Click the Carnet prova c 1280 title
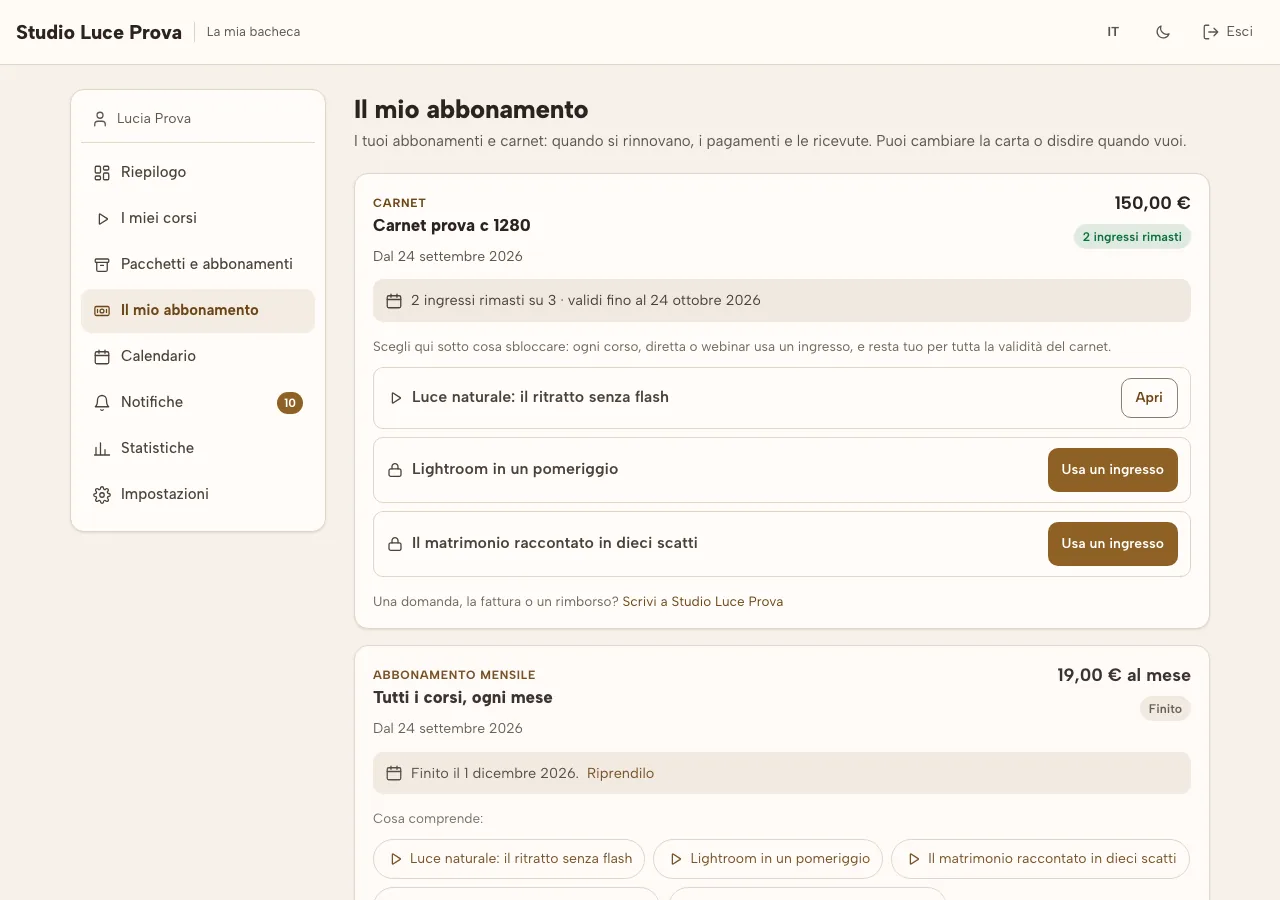 click(x=452, y=225)
